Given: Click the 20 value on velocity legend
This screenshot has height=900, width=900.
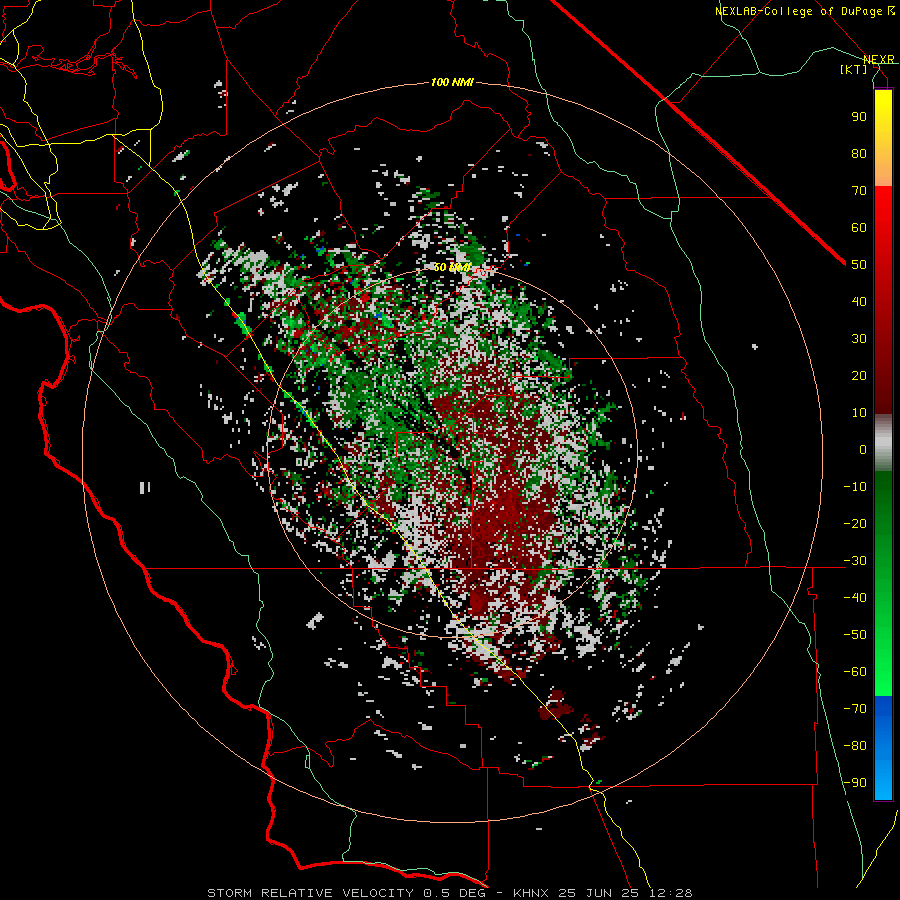Looking at the screenshot, I should point(859,375).
